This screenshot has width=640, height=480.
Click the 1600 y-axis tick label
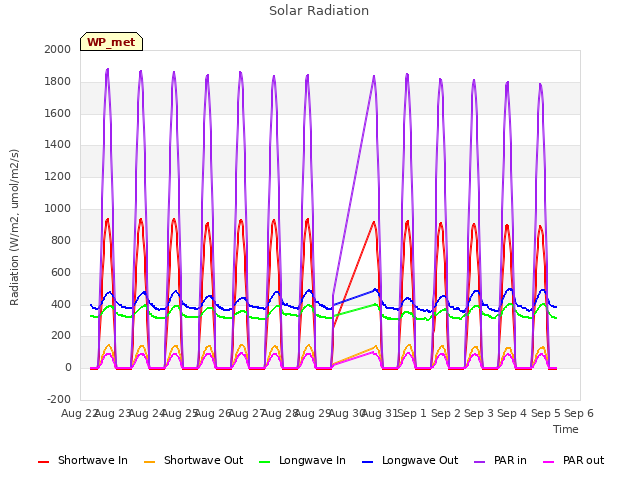click(x=58, y=113)
